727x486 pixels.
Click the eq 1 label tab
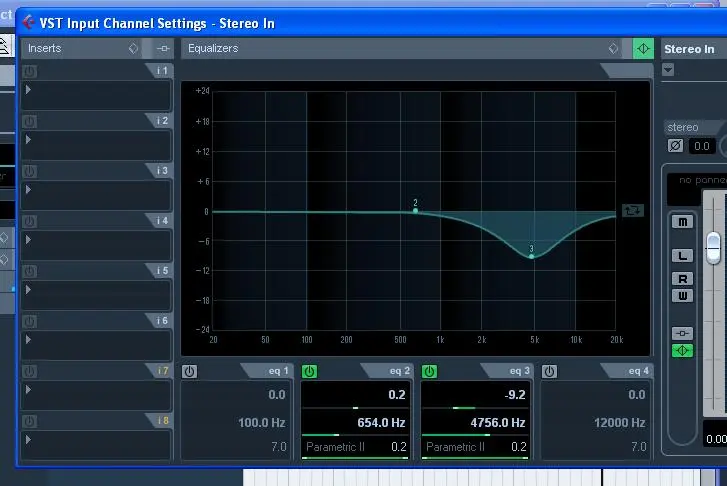pyautogui.click(x=279, y=371)
